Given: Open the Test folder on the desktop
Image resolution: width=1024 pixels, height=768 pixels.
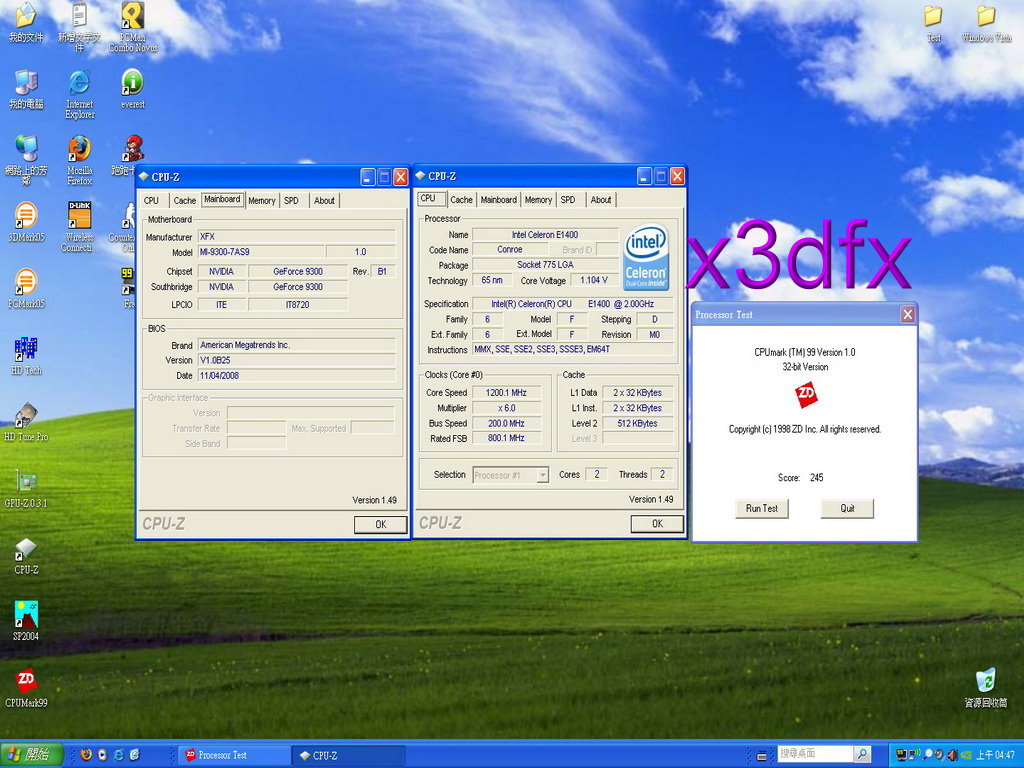Looking at the screenshot, I should (934, 24).
